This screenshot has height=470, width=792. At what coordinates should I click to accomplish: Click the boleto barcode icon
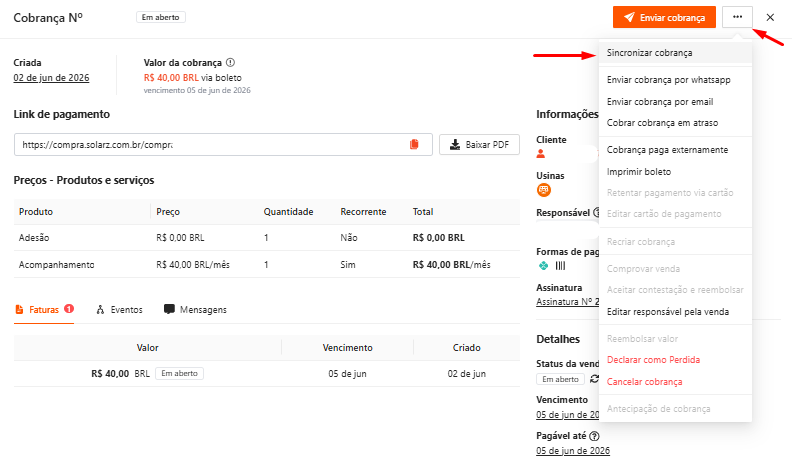560,266
